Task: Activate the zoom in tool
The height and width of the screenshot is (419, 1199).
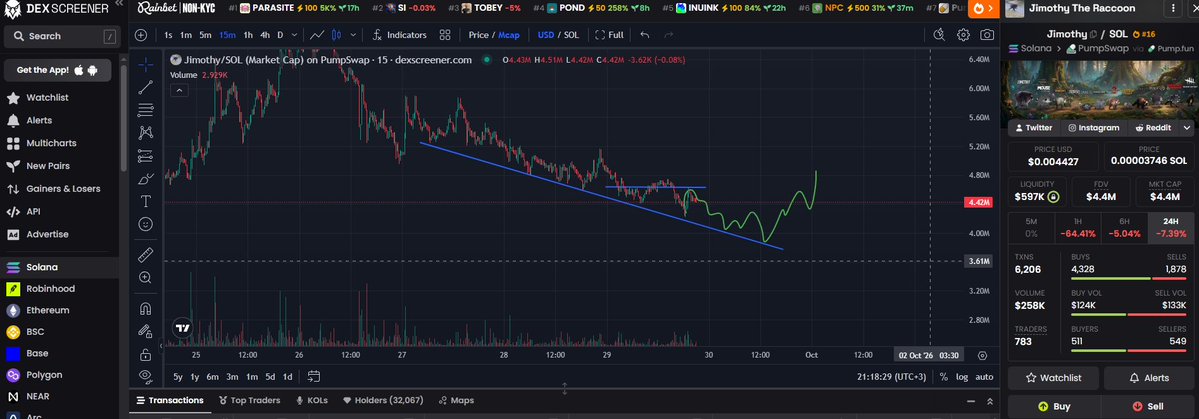Action: point(145,278)
